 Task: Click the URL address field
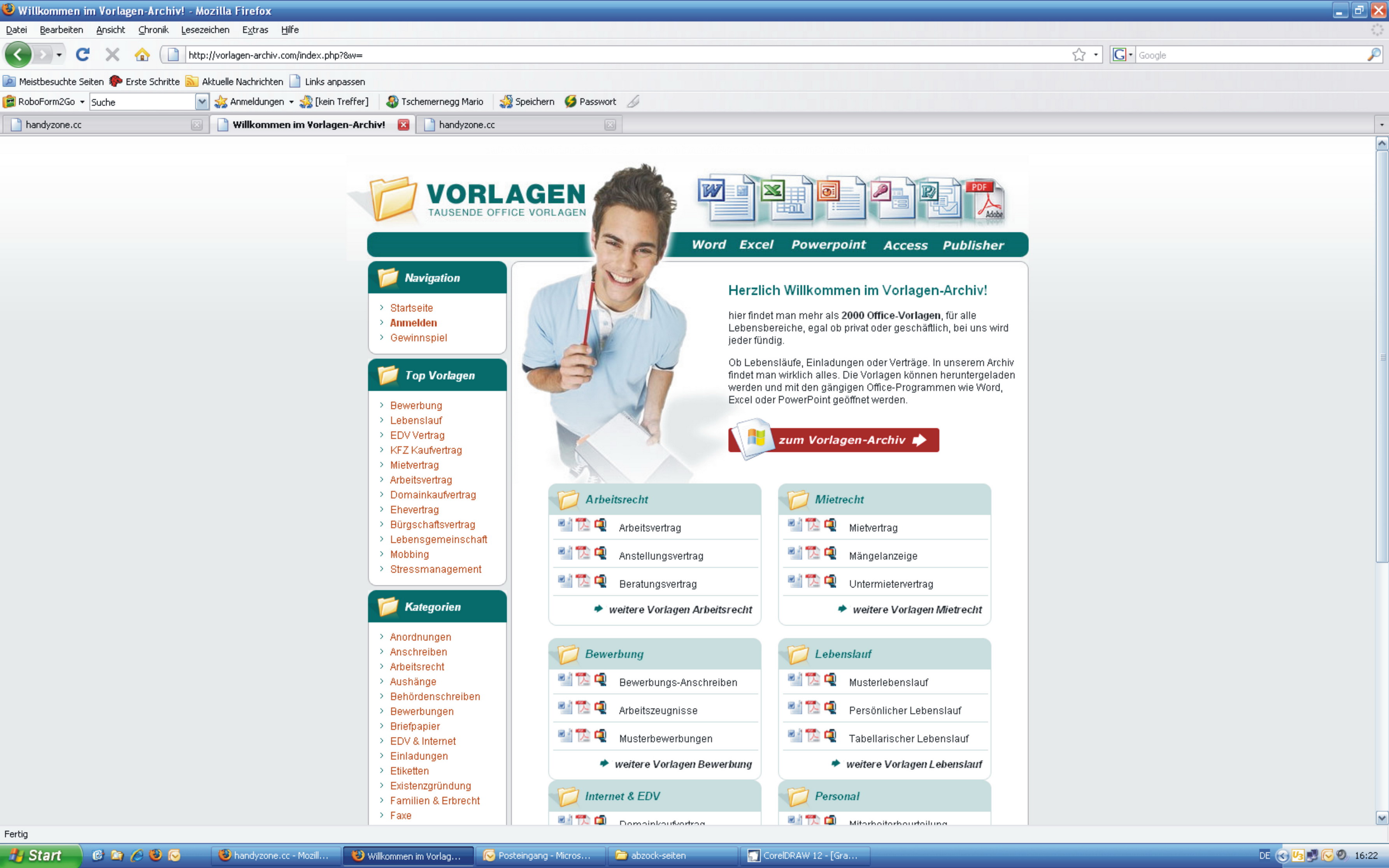pos(626,55)
